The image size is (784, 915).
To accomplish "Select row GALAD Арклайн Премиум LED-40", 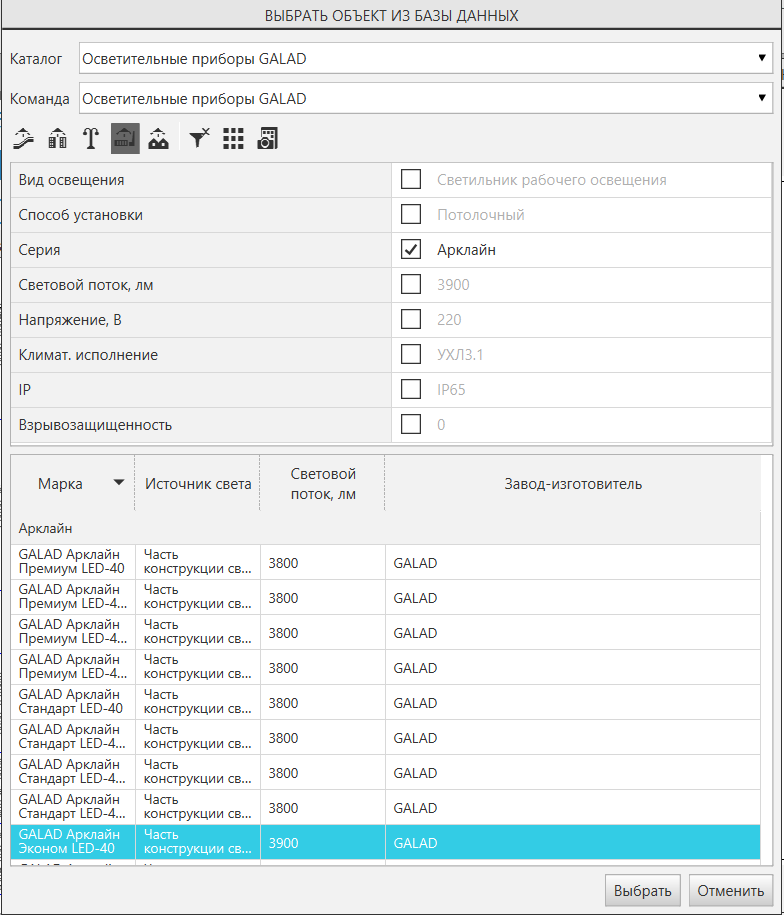I will (x=386, y=563).
